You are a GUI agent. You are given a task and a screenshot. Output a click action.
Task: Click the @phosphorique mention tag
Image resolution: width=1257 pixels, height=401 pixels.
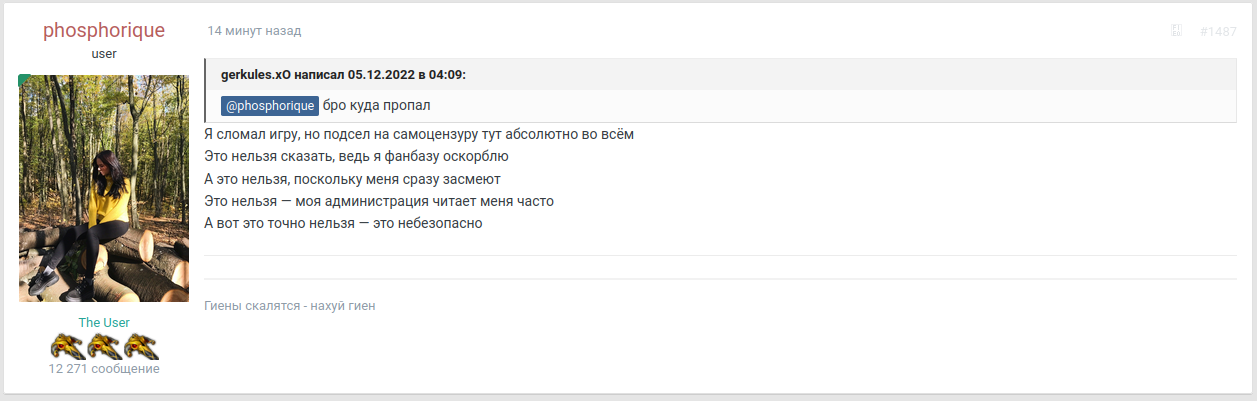point(270,106)
